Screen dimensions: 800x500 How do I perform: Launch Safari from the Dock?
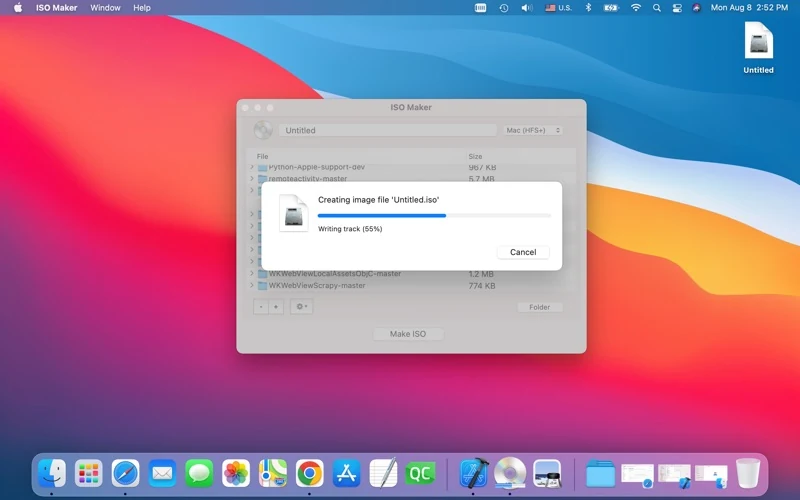click(126, 473)
